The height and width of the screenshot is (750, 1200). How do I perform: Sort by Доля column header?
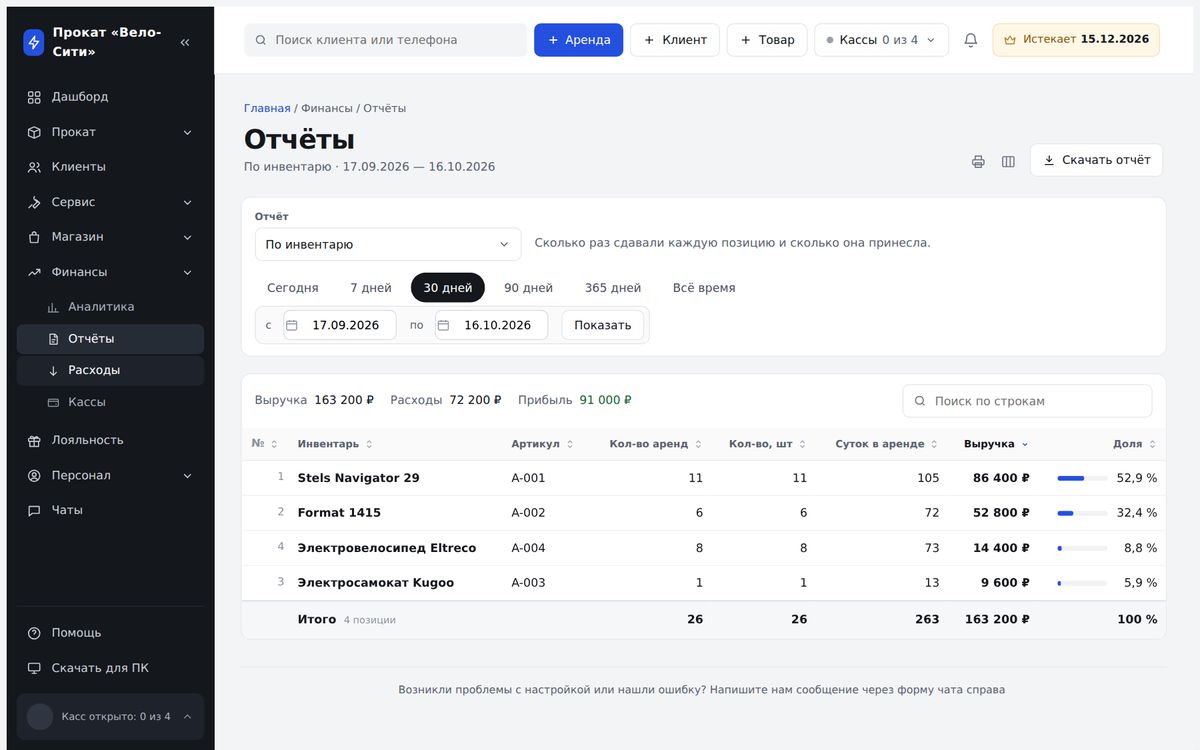[x=1135, y=444]
